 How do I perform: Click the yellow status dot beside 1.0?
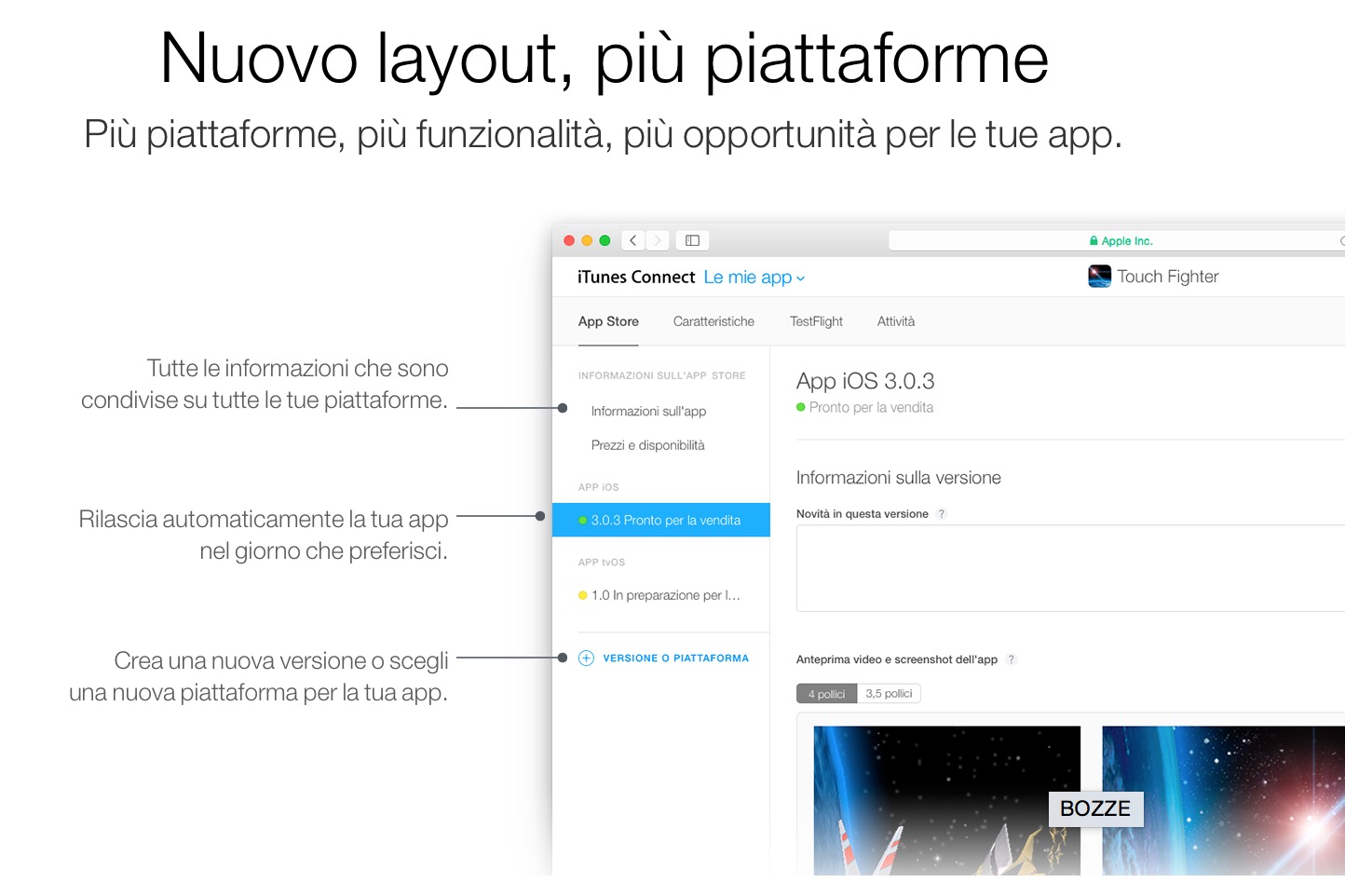pos(583,595)
